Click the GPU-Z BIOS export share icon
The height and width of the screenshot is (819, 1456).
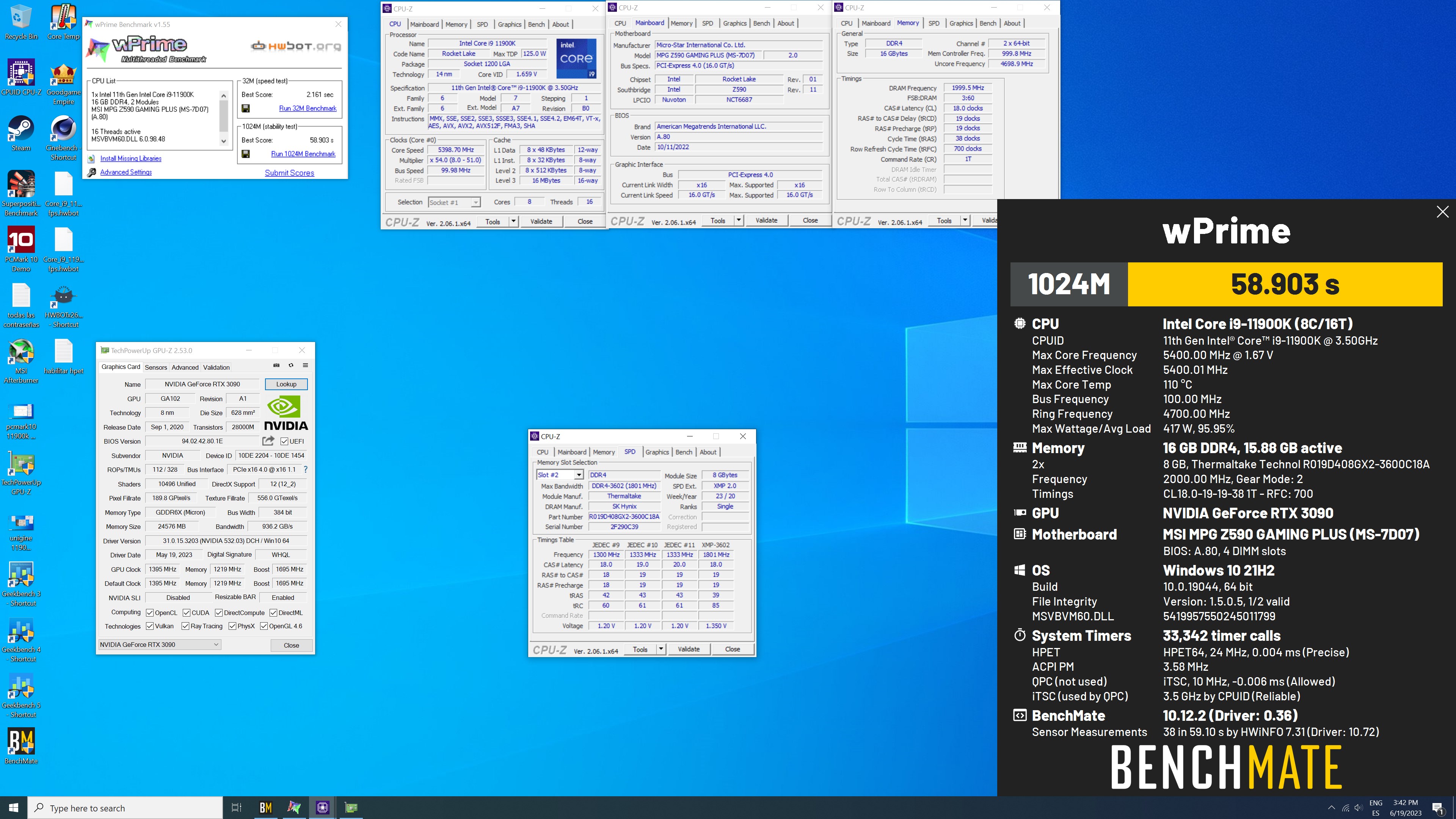tap(268, 441)
